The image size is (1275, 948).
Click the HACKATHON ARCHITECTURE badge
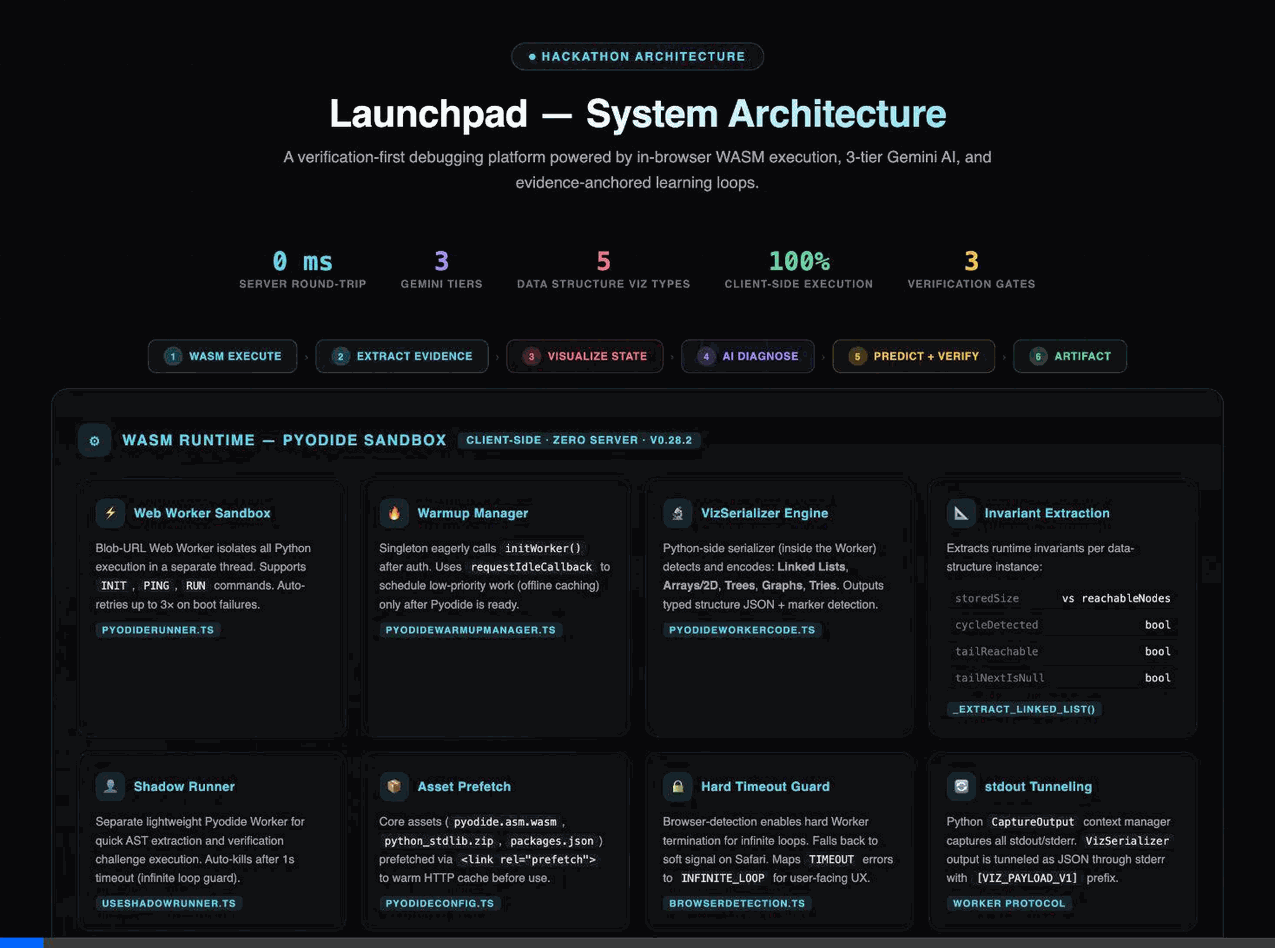637,57
